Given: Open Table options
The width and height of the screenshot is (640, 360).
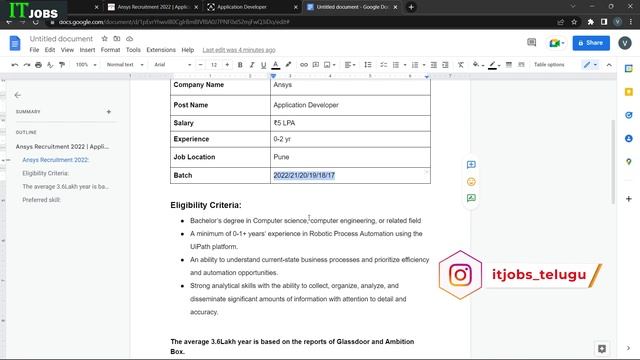Looking at the screenshot, I should 549,64.
